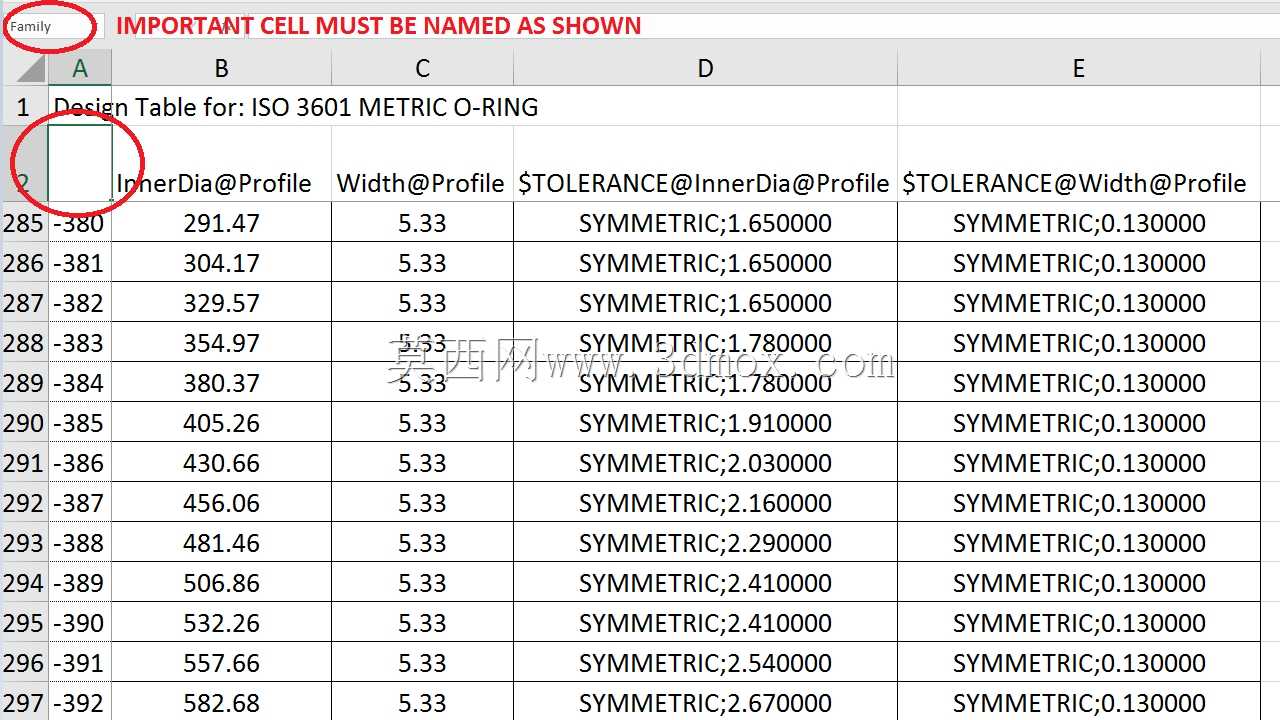Click cell "-385"
The height and width of the screenshot is (720, 1280).
(x=80, y=422)
